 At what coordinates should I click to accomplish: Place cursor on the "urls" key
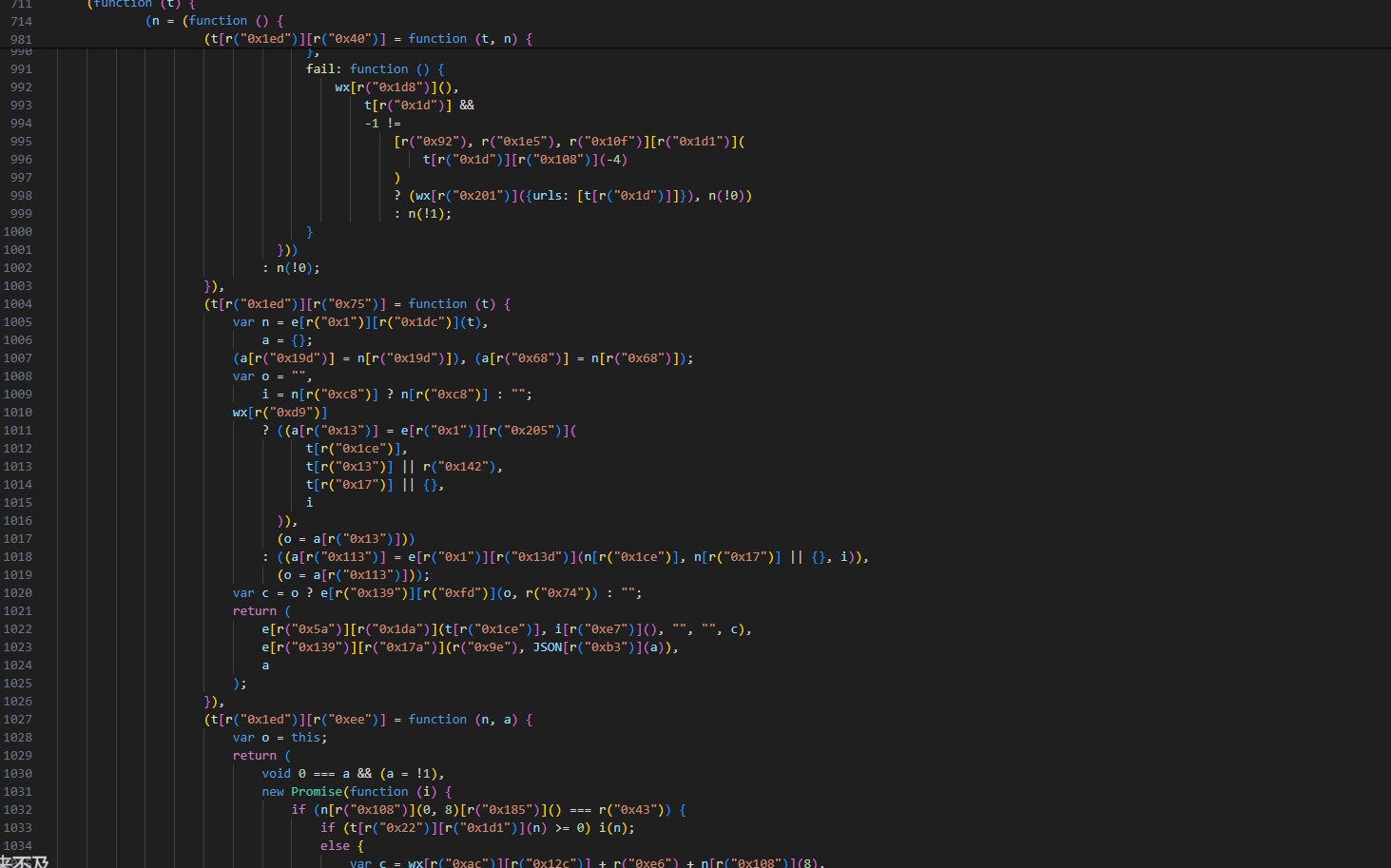click(547, 196)
